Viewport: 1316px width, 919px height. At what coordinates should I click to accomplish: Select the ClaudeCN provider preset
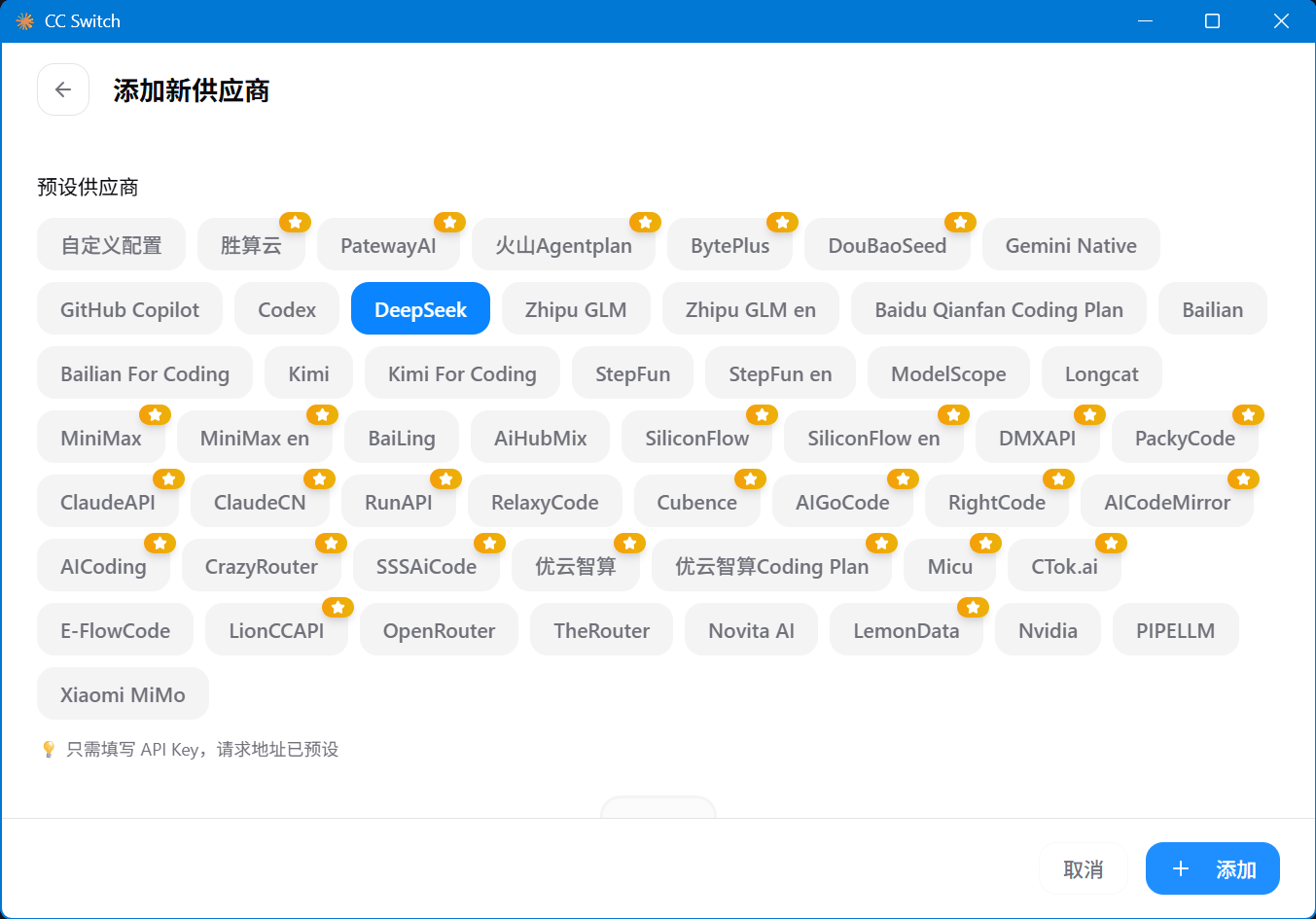click(260, 501)
